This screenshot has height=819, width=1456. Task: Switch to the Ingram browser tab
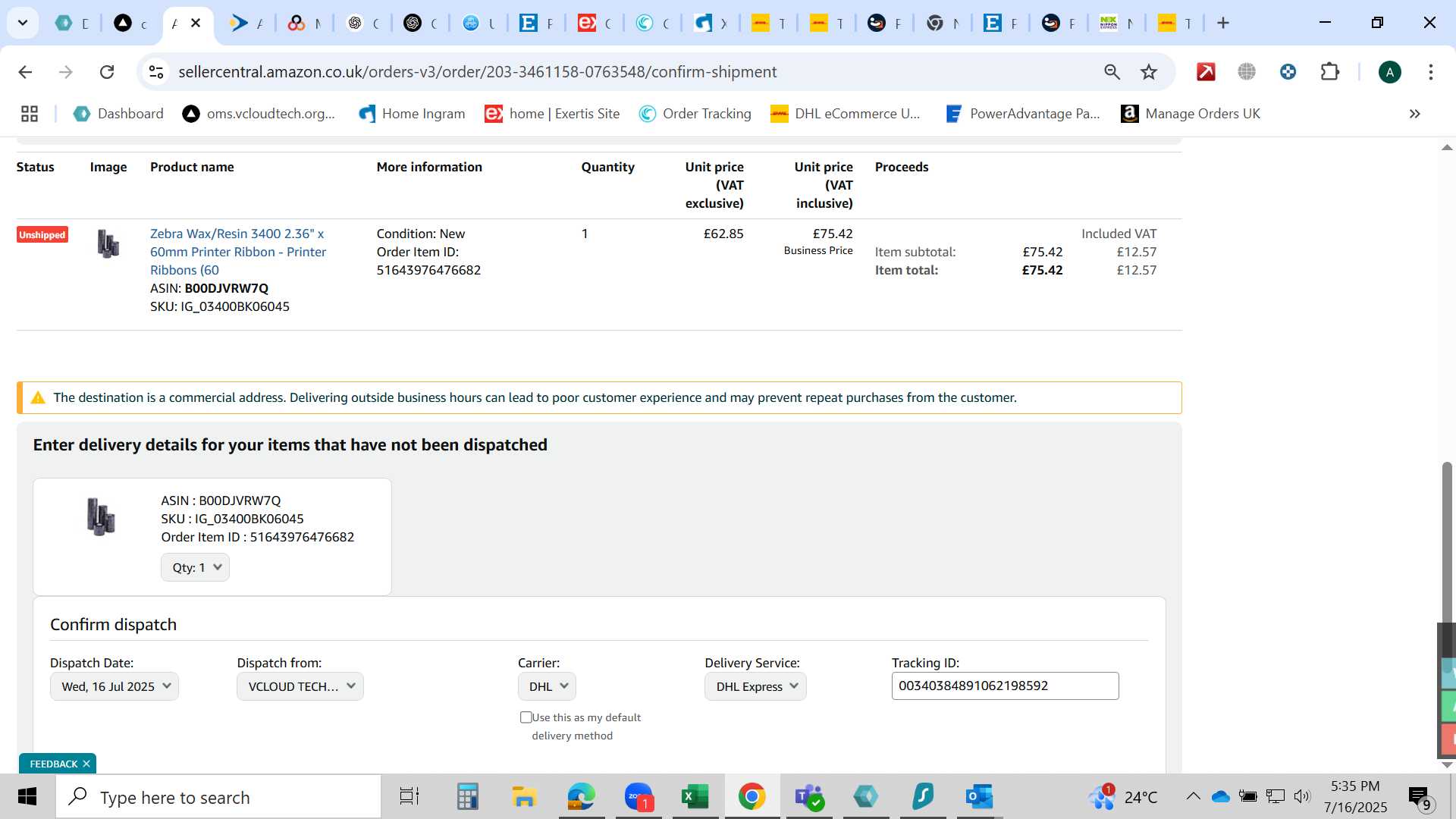[710, 23]
